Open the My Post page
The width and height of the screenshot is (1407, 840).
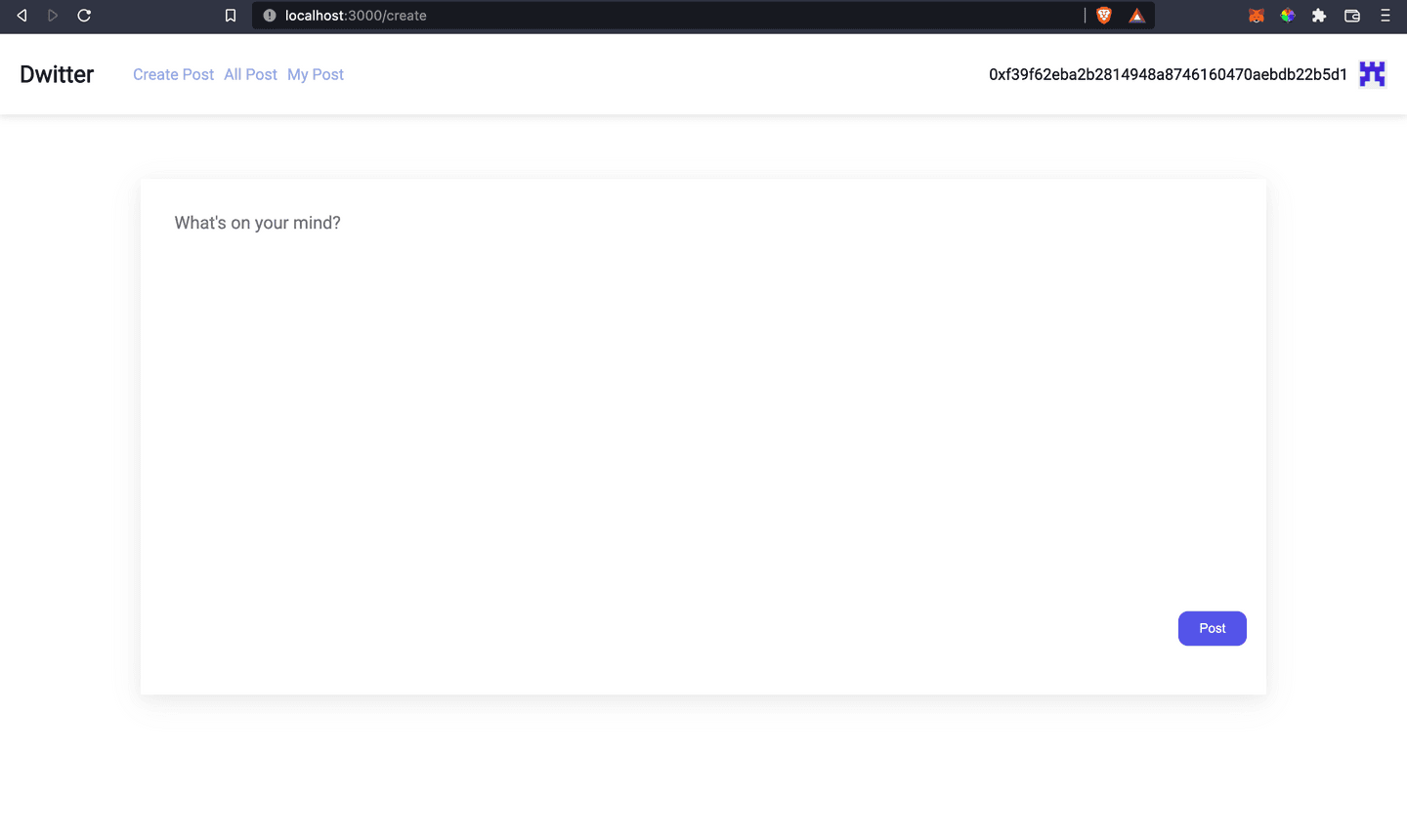click(316, 74)
